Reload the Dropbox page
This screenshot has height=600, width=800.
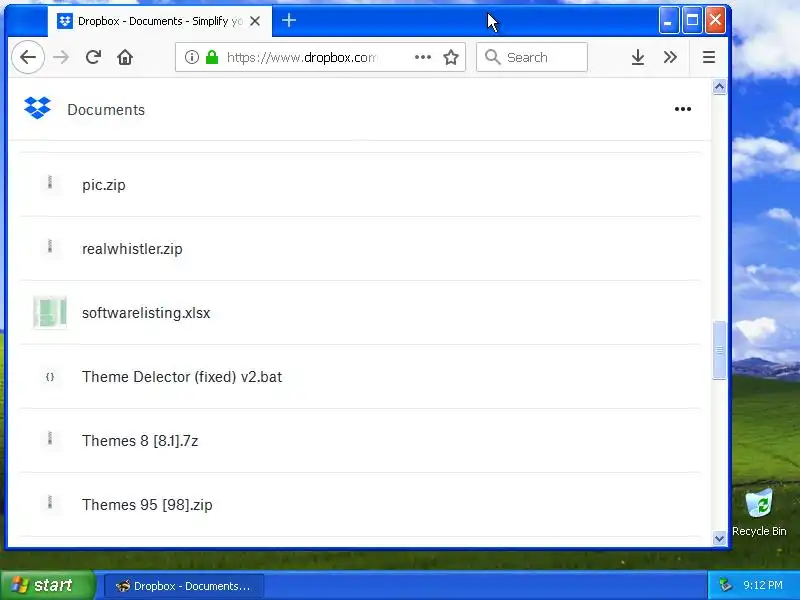[93, 57]
